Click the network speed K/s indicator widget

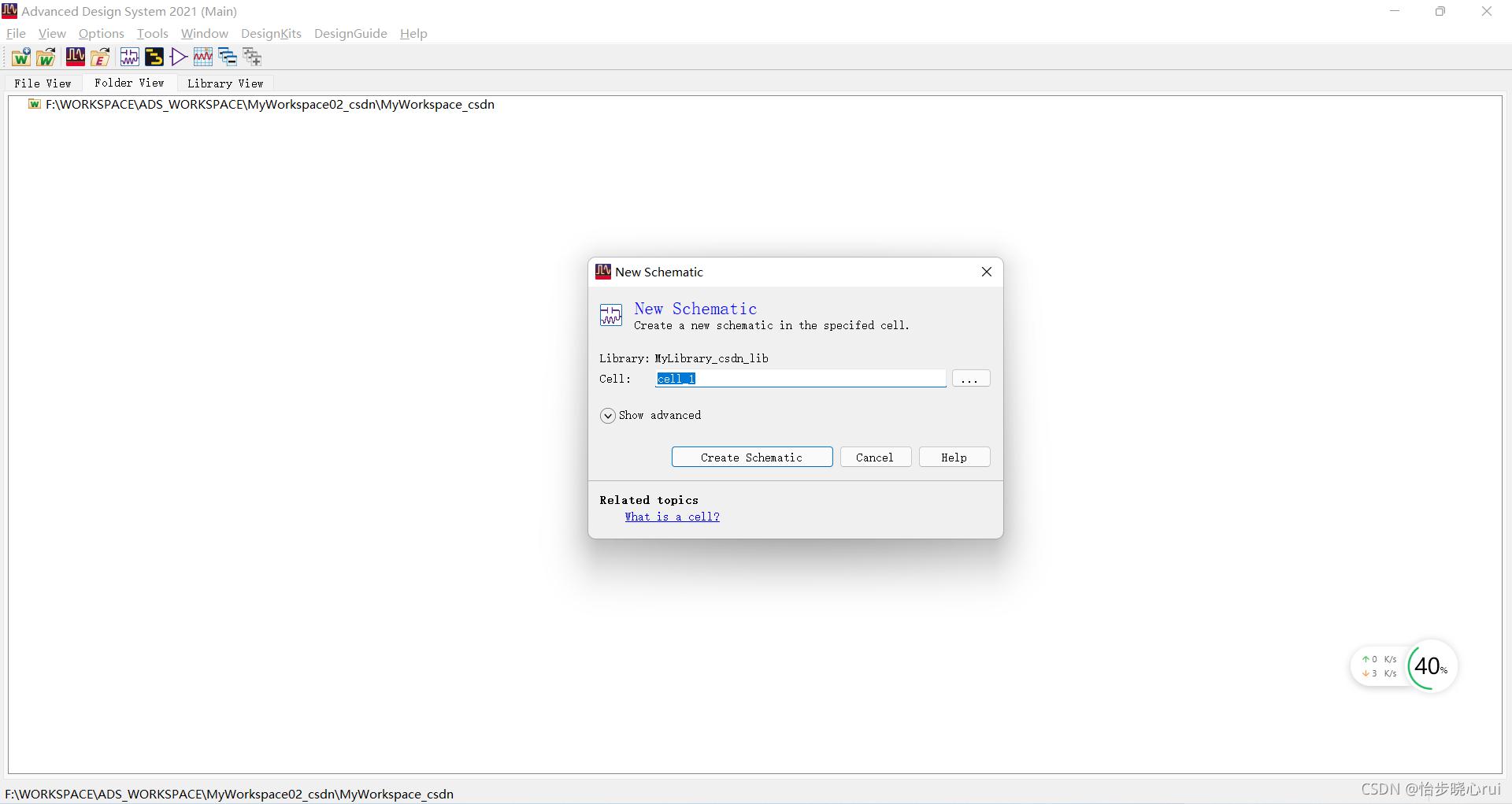tap(1379, 666)
